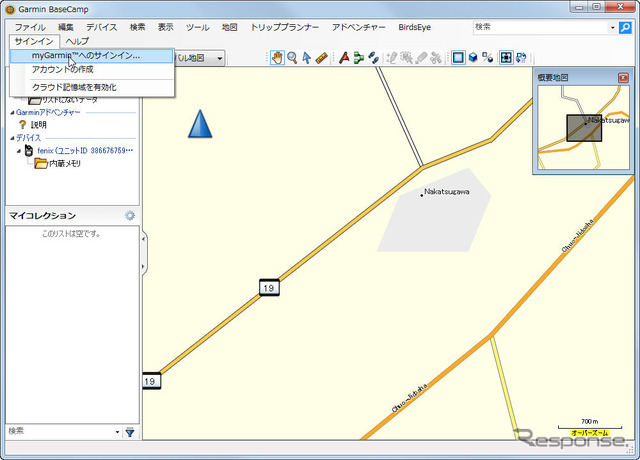Select the New Route tool
This screenshot has width=640, height=460.
click(359, 58)
